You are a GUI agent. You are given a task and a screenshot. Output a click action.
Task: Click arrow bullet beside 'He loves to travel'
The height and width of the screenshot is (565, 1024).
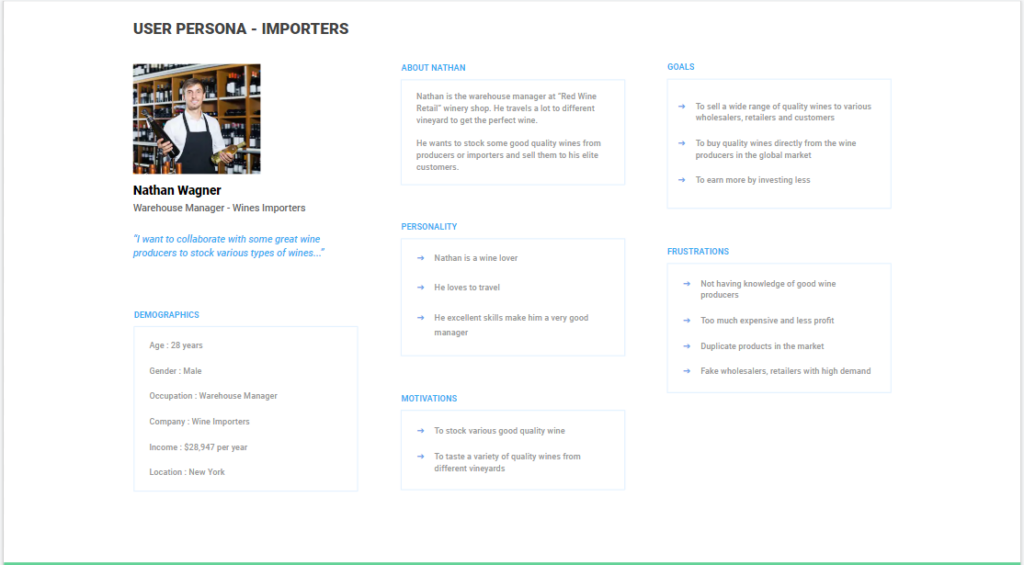click(x=421, y=287)
